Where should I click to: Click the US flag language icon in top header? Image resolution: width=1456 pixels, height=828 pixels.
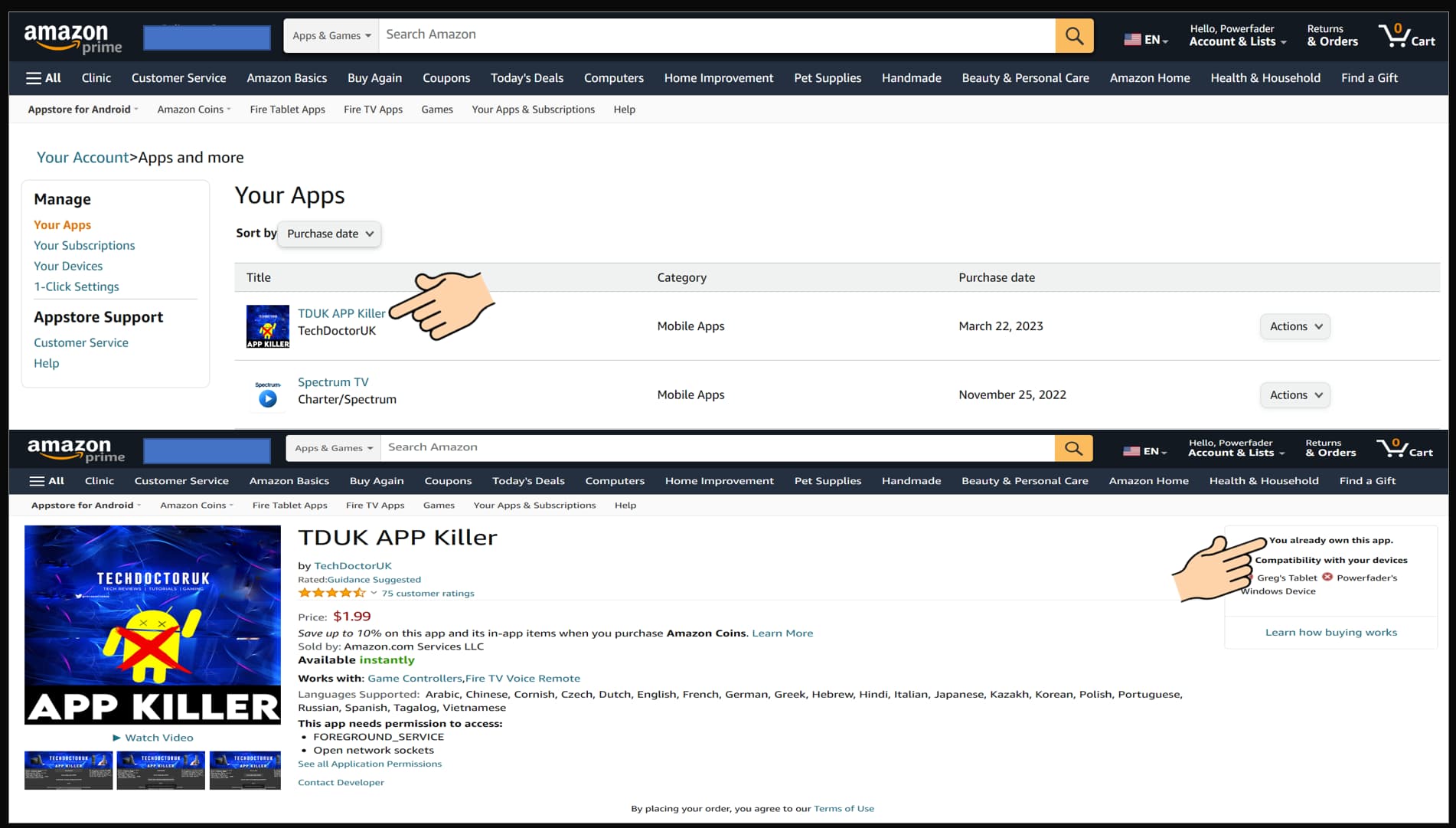point(1132,40)
